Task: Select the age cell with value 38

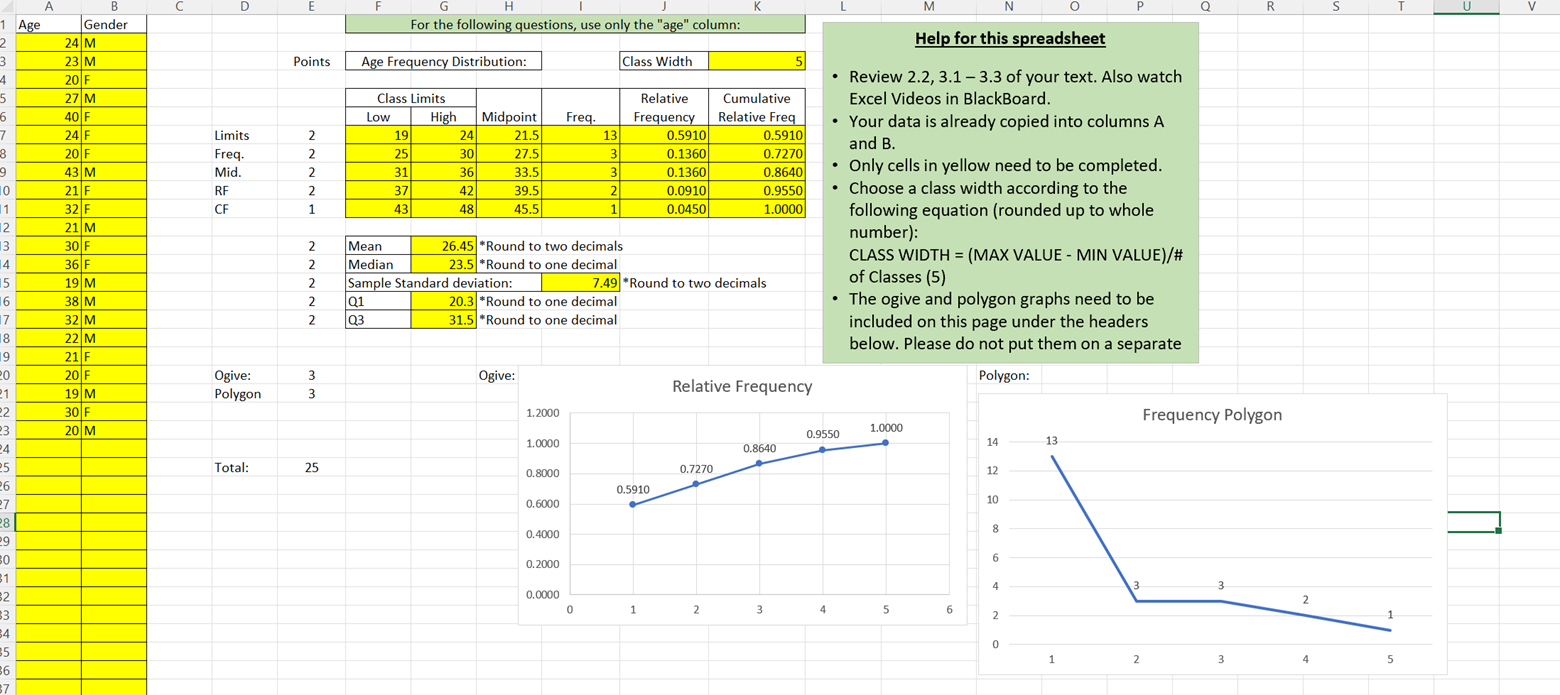Action: pos(48,301)
